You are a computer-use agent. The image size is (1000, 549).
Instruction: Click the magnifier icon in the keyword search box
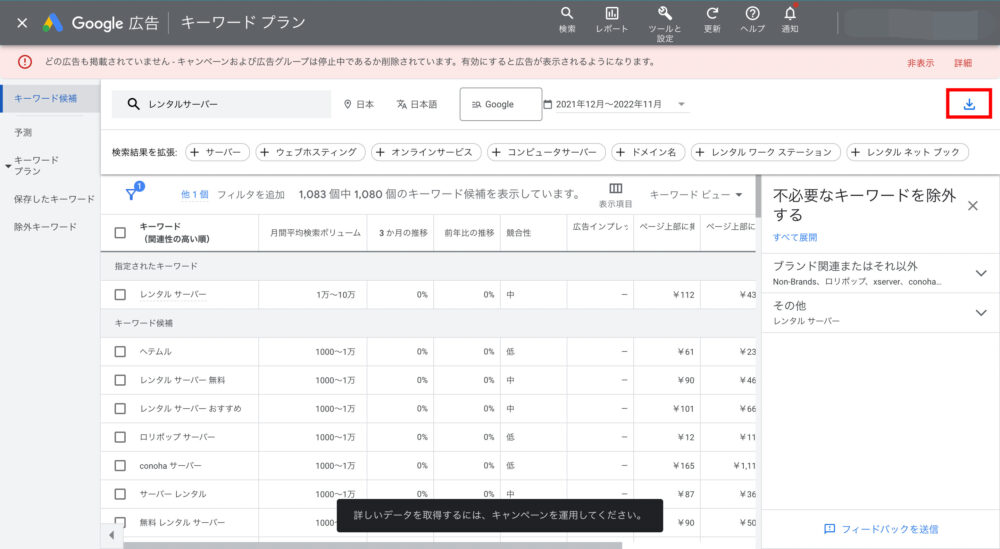133,104
